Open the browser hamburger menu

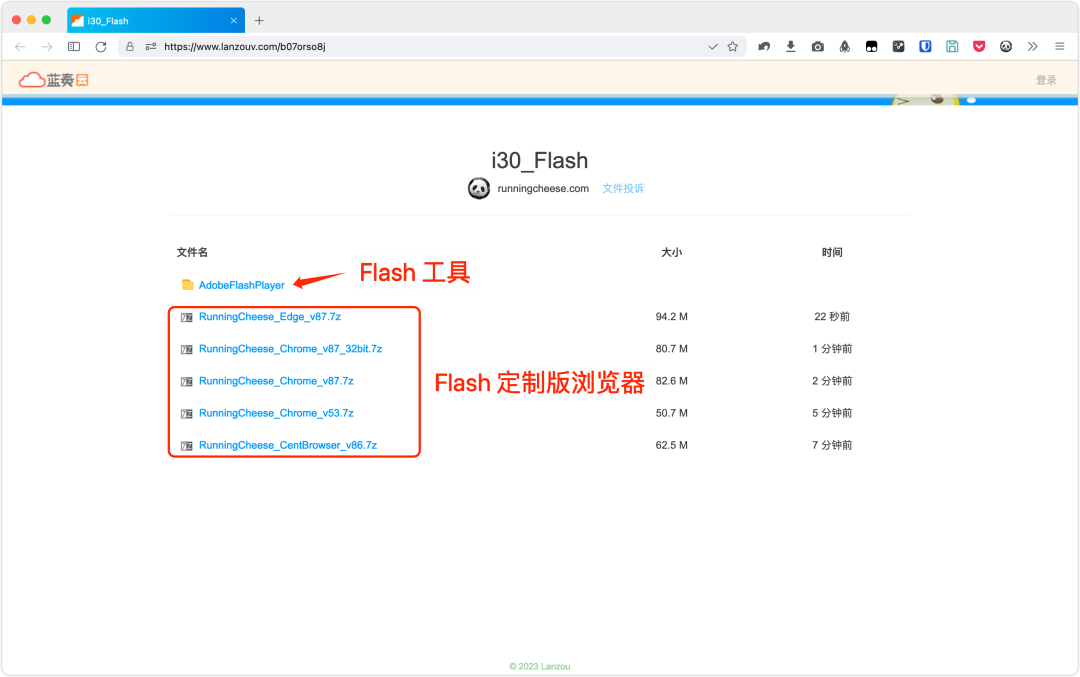click(1059, 47)
